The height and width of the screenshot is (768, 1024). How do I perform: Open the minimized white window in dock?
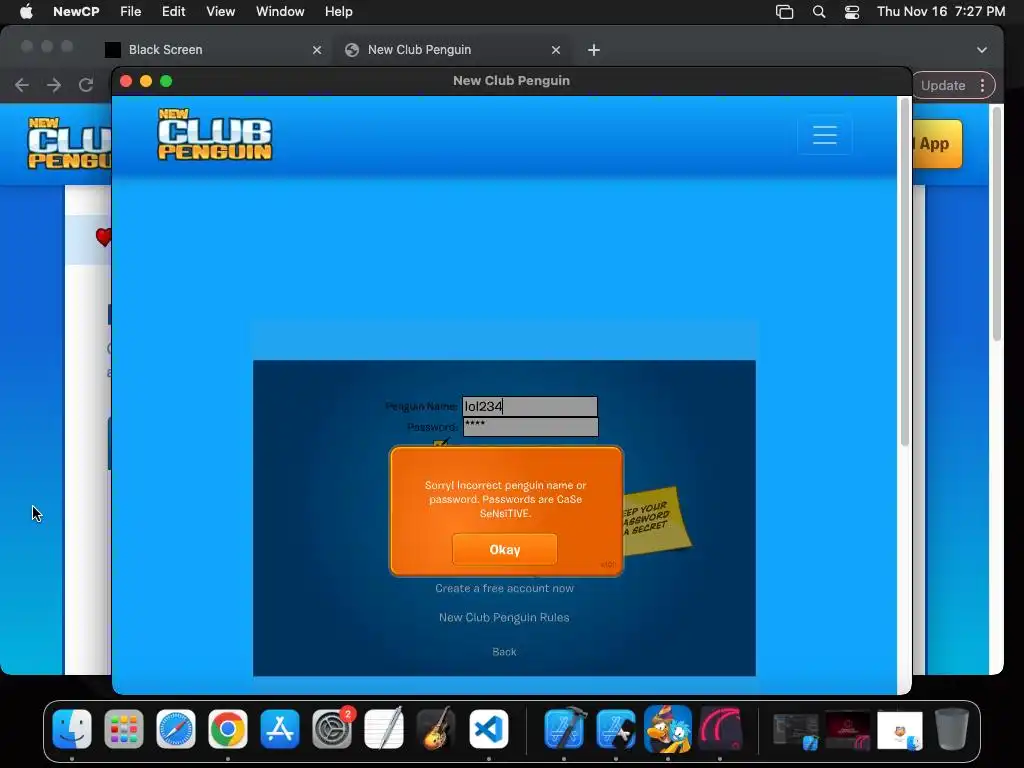coord(900,731)
